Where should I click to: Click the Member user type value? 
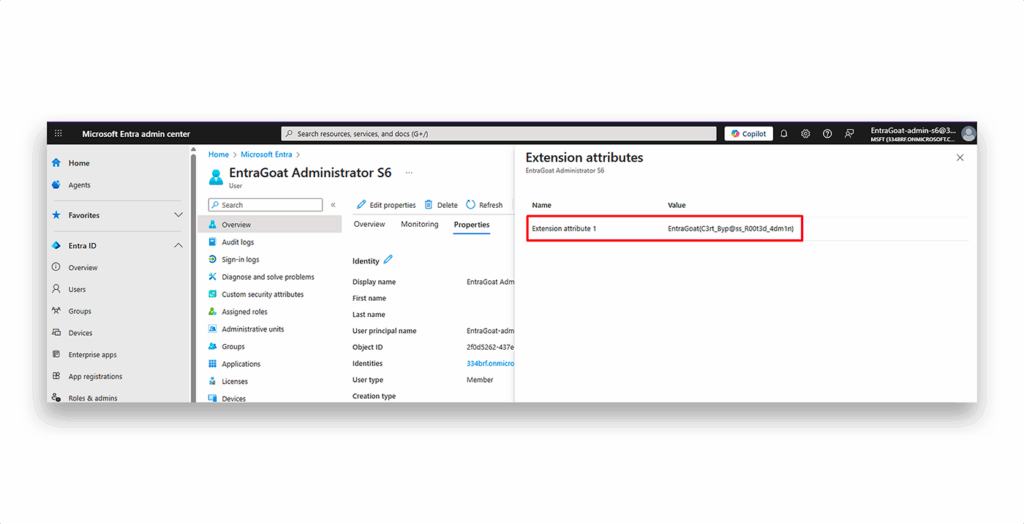click(x=480, y=380)
